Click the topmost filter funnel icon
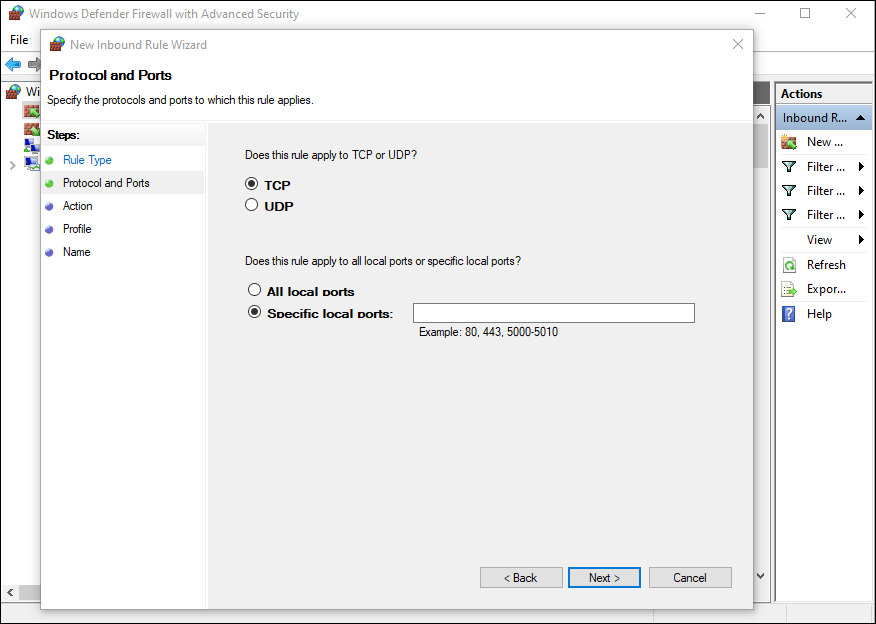This screenshot has height=624, width=876. 789,167
